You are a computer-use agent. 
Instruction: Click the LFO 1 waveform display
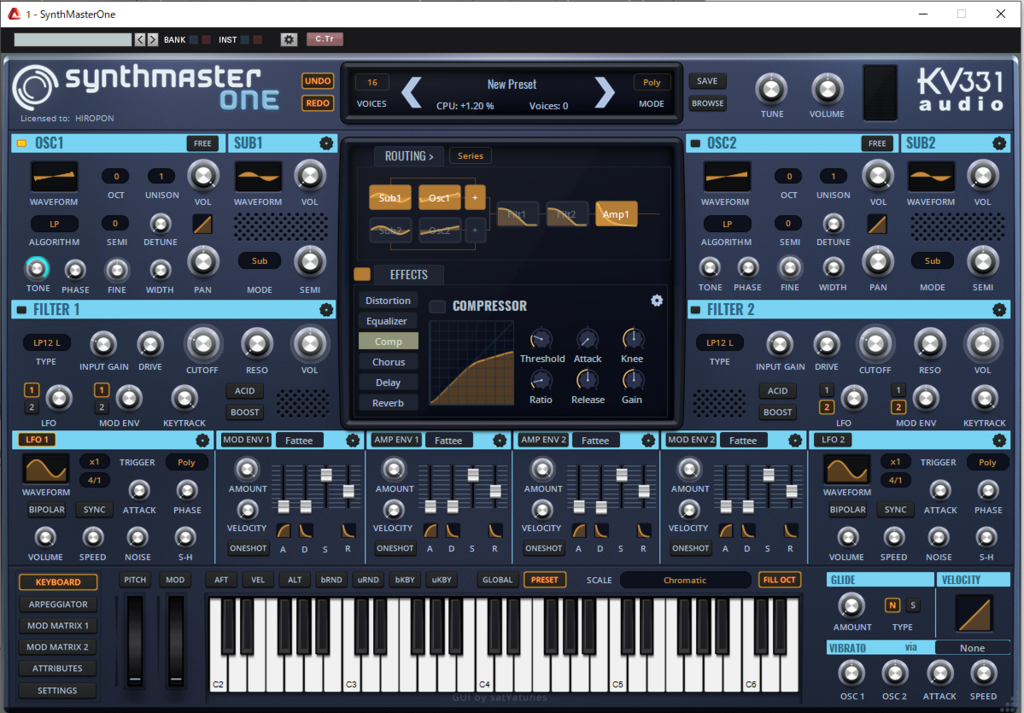(x=45, y=469)
